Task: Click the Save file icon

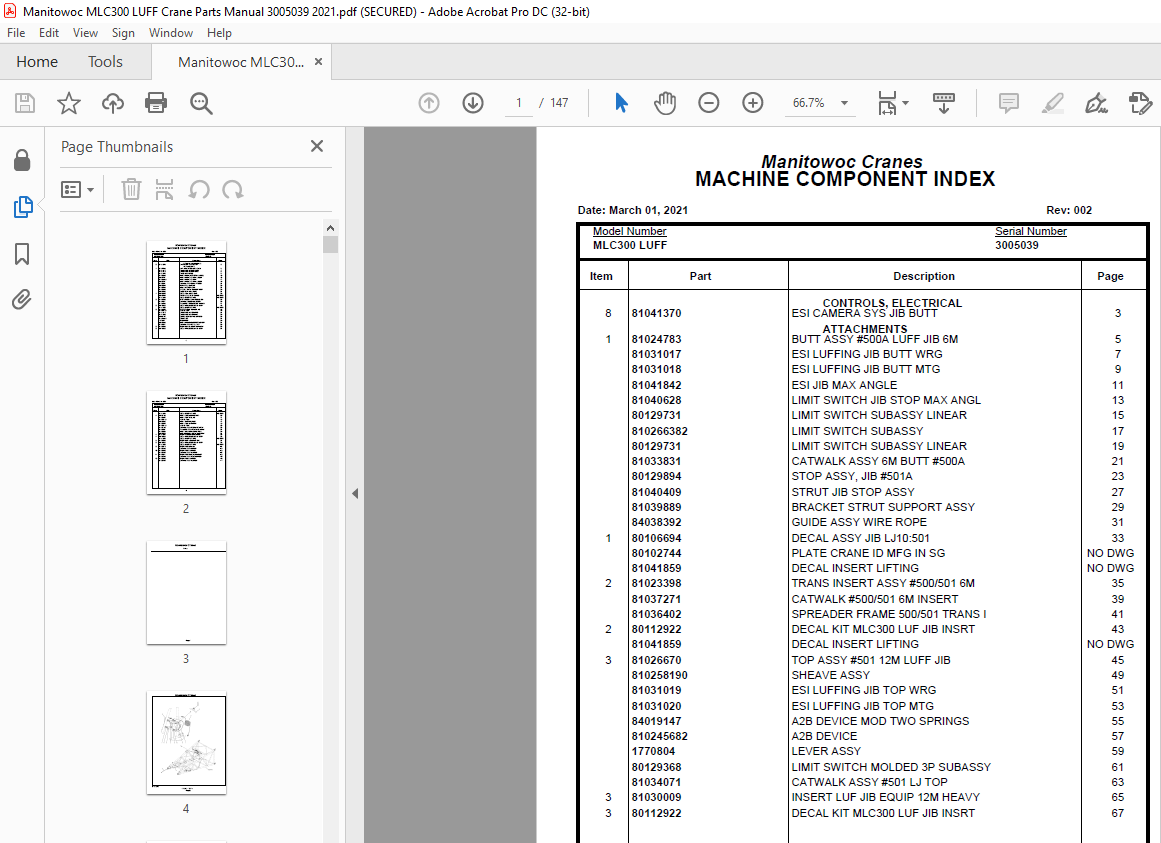Action: pyautogui.click(x=25, y=103)
